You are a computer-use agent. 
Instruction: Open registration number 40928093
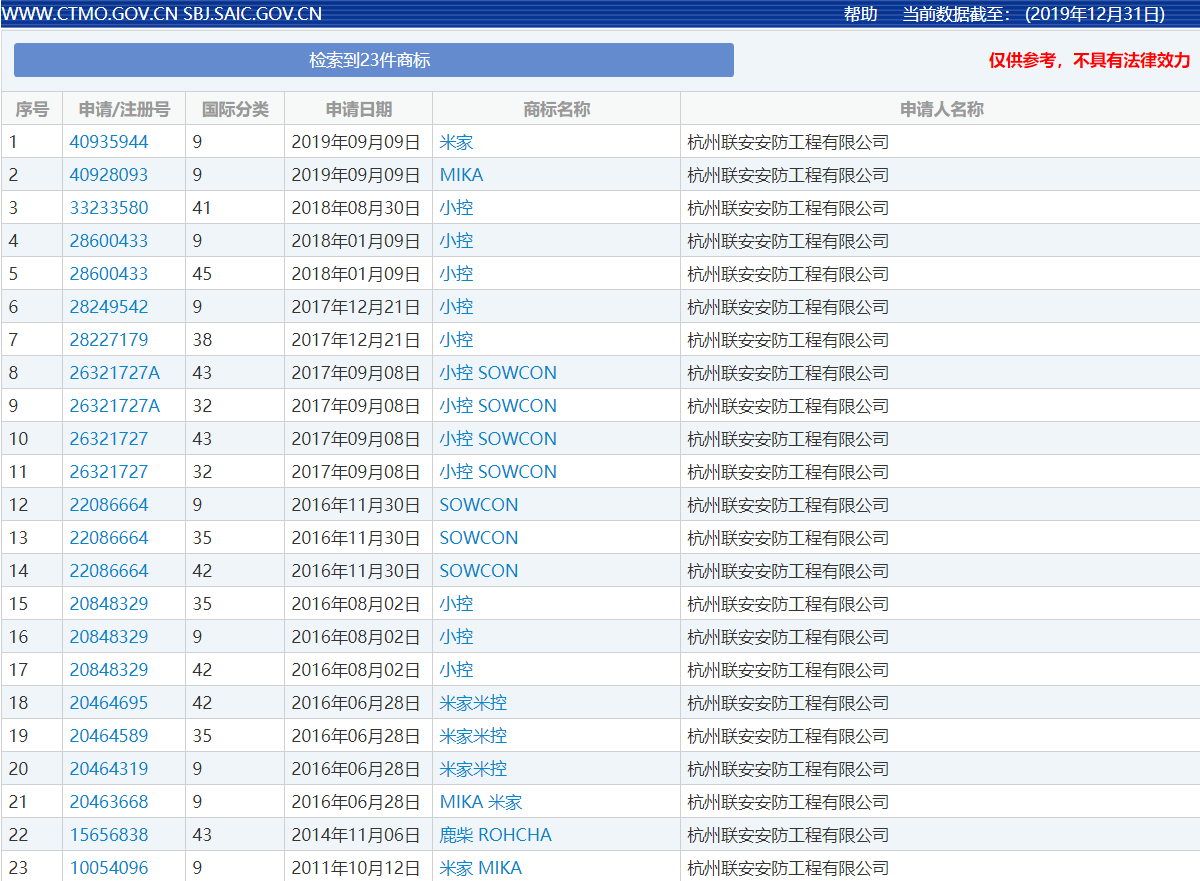click(109, 175)
